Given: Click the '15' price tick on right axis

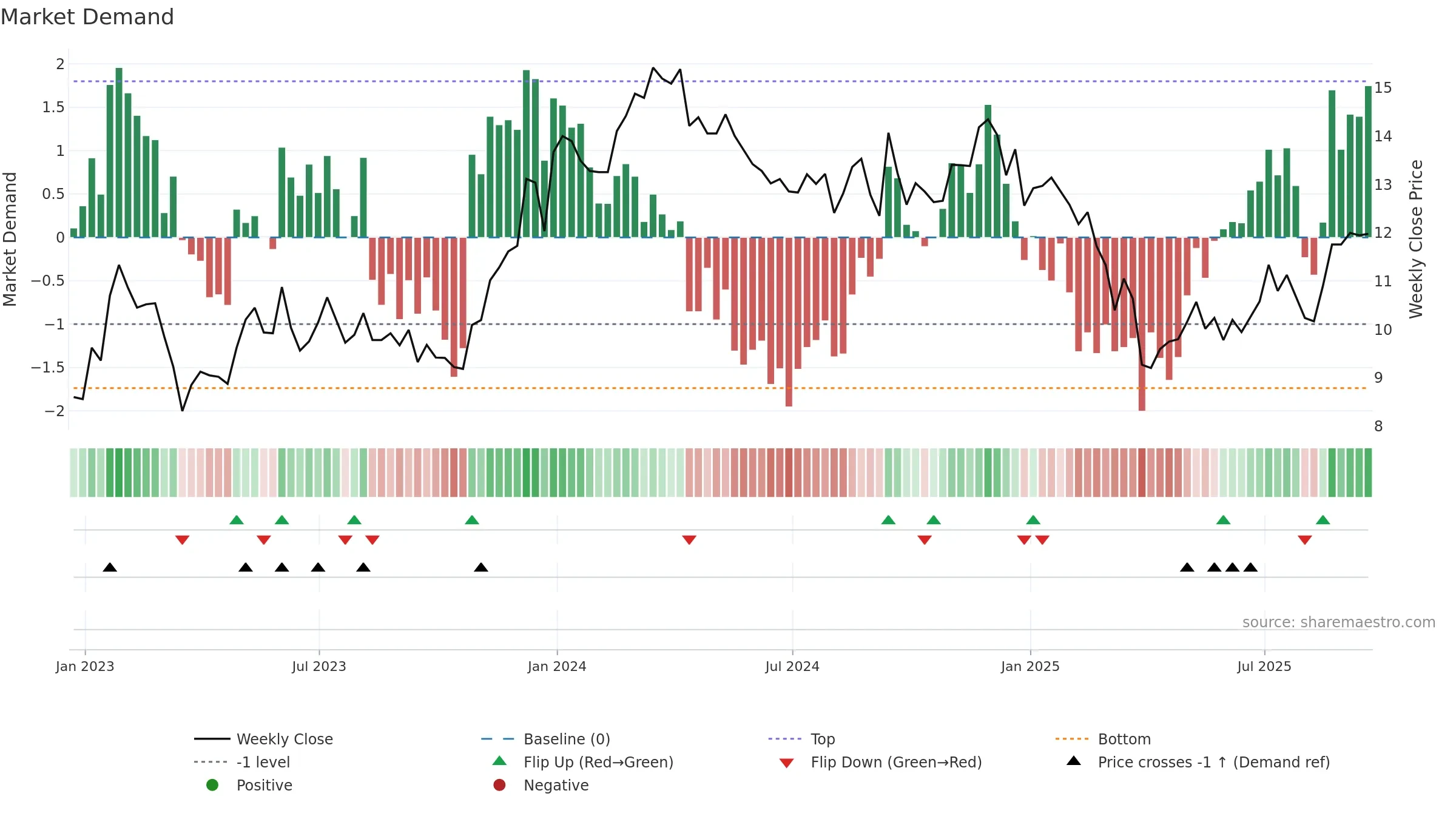Looking at the screenshot, I should coord(1383,88).
